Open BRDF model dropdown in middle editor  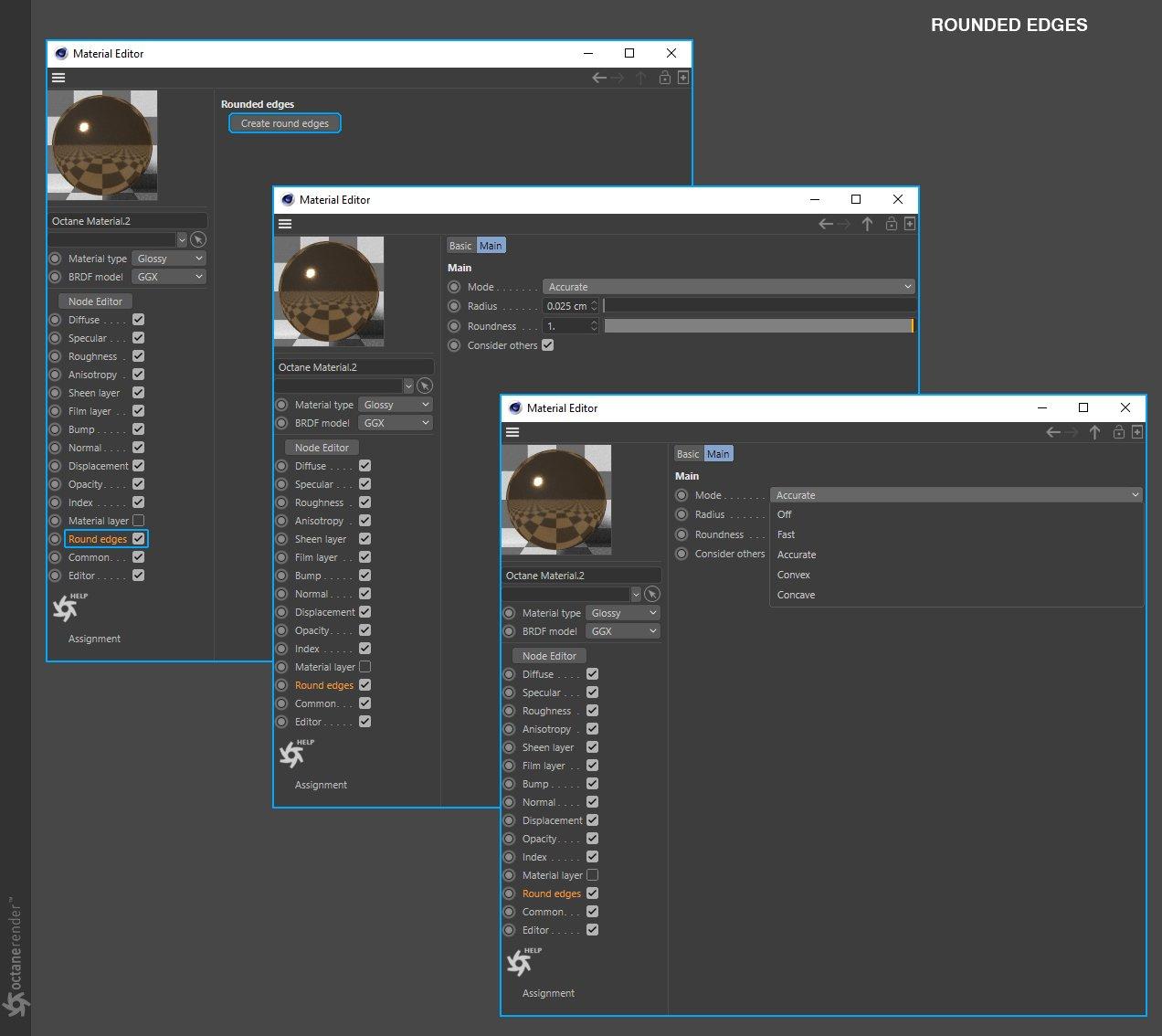pos(396,423)
